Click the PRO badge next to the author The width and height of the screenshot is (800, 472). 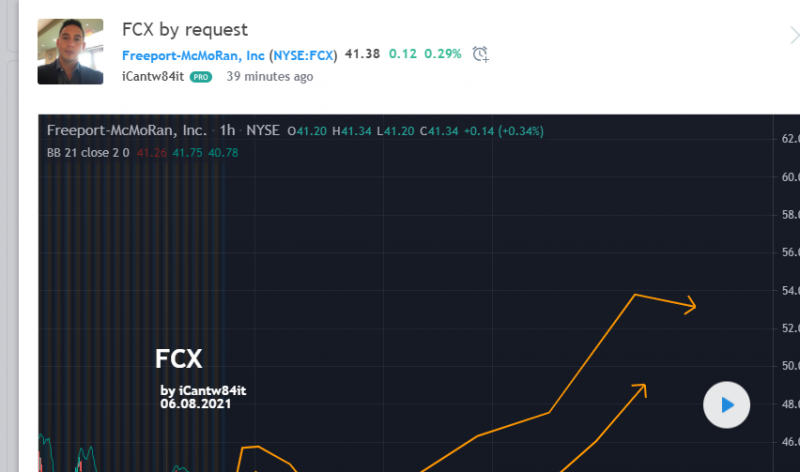point(201,77)
